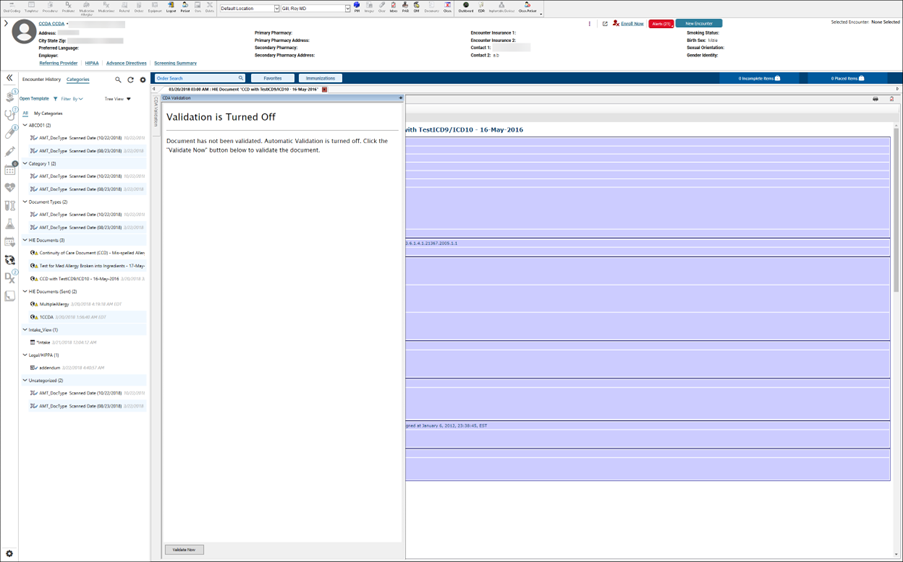903x562 pixels.
Task: Click the filter funnel icon
Action: (x=55, y=99)
